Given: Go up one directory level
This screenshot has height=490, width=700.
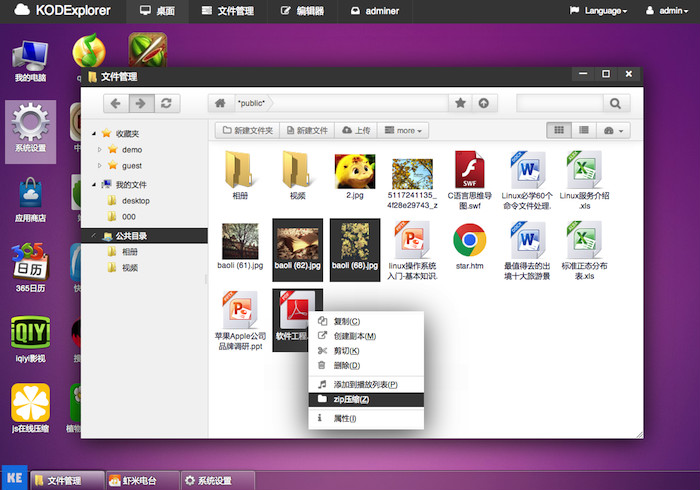Looking at the screenshot, I should click(x=484, y=103).
